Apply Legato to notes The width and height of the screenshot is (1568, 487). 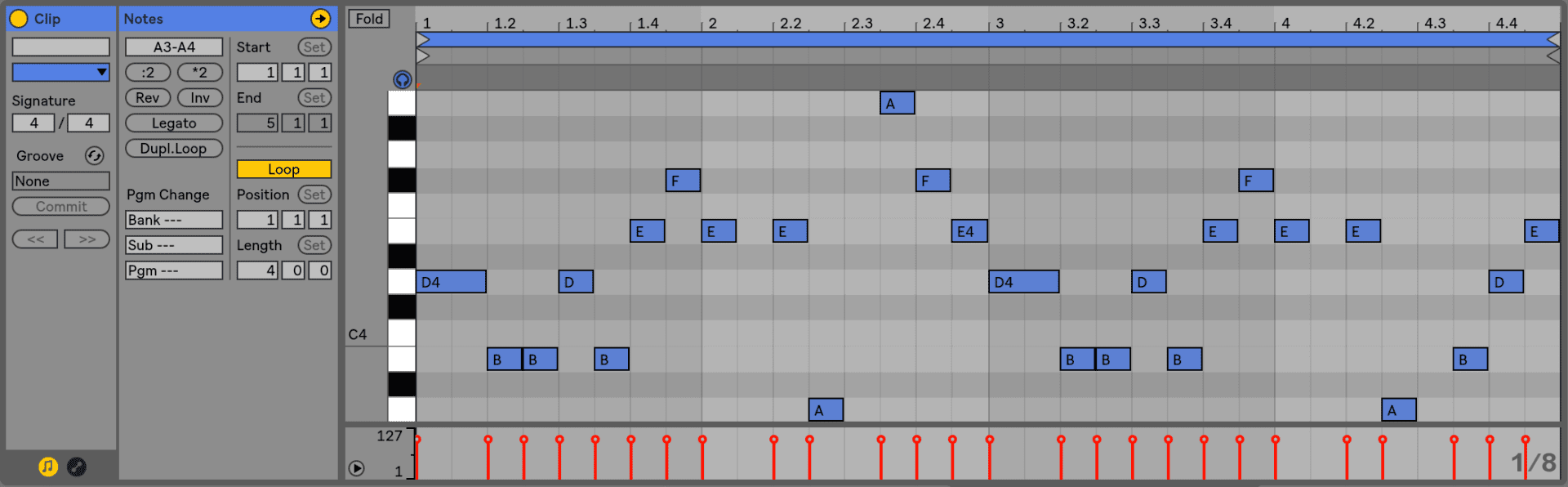pyautogui.click(x=174, y=123)
